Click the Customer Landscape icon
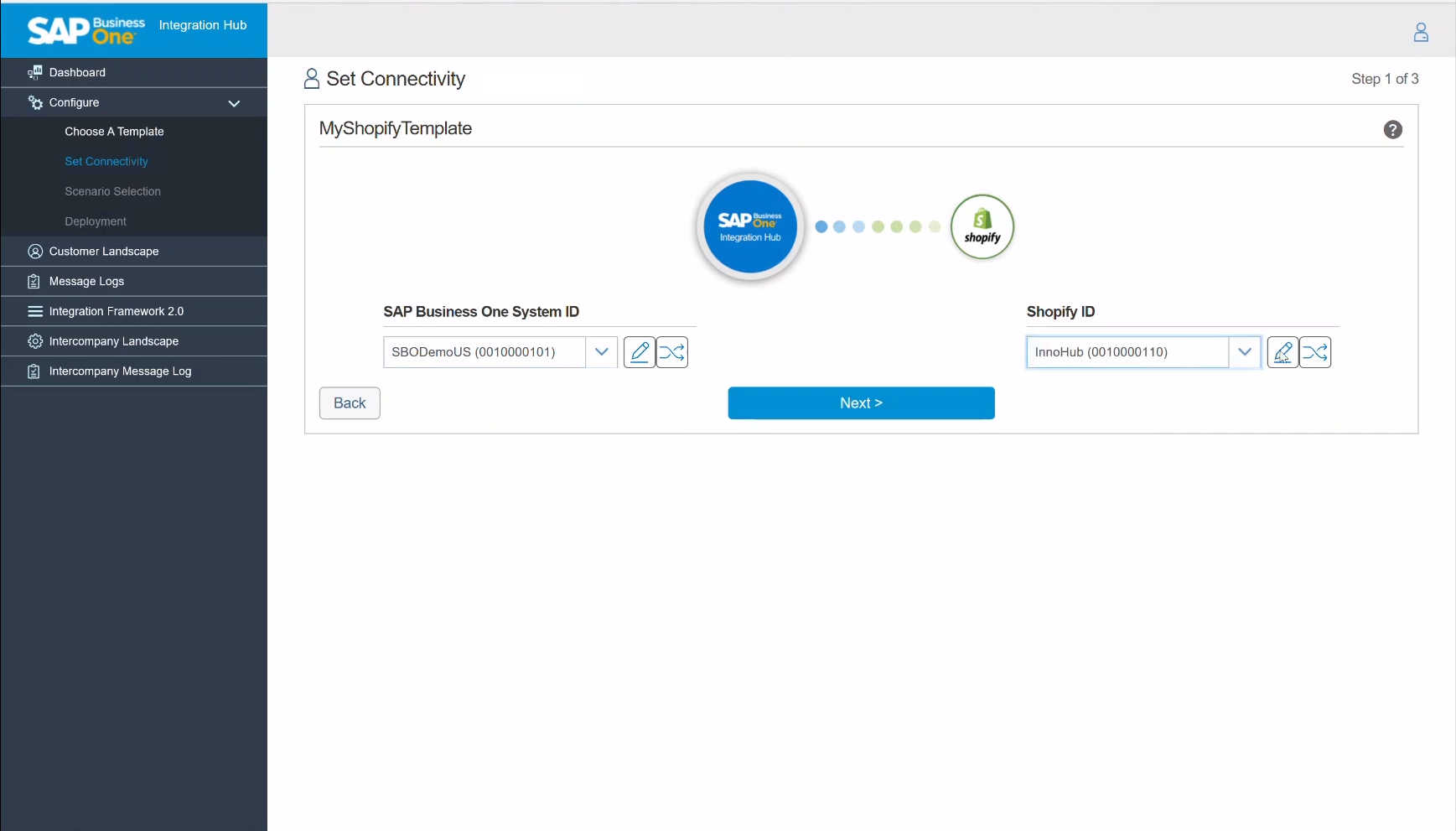 (35, 252)
